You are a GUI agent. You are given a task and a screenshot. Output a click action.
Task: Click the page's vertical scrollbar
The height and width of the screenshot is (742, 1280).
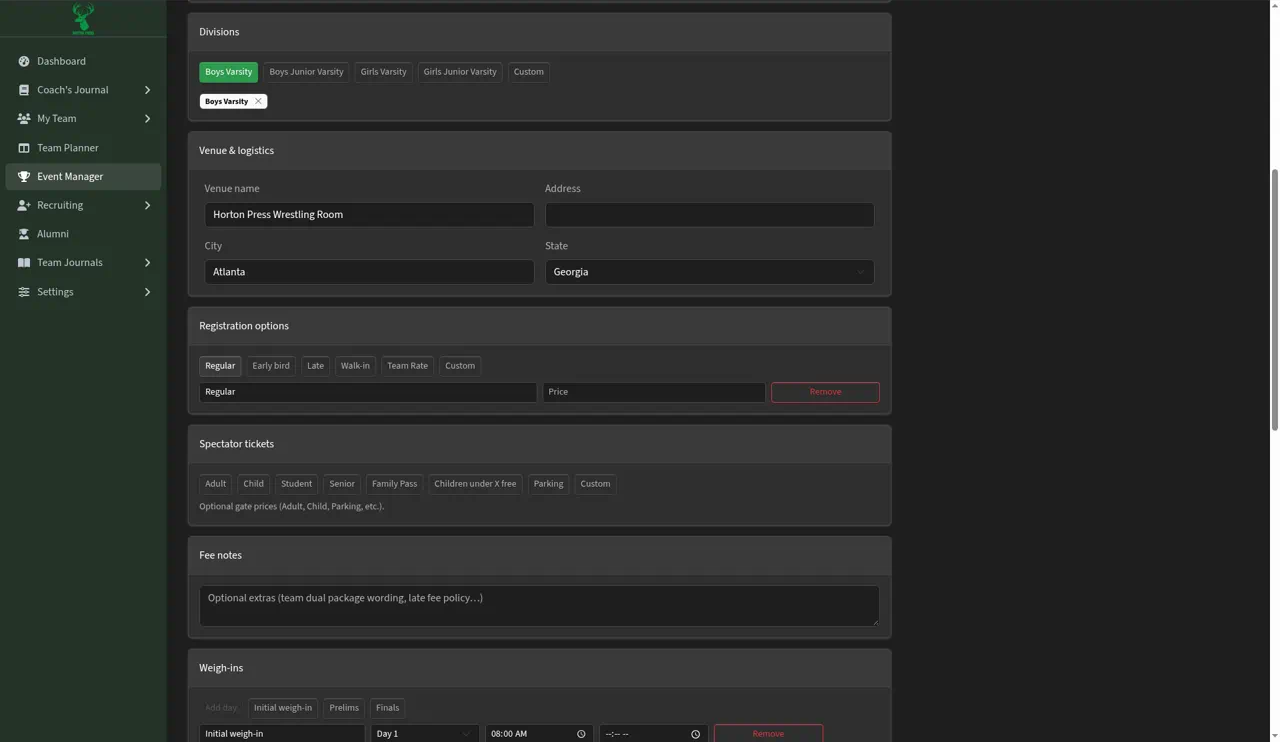[1275, 300]
